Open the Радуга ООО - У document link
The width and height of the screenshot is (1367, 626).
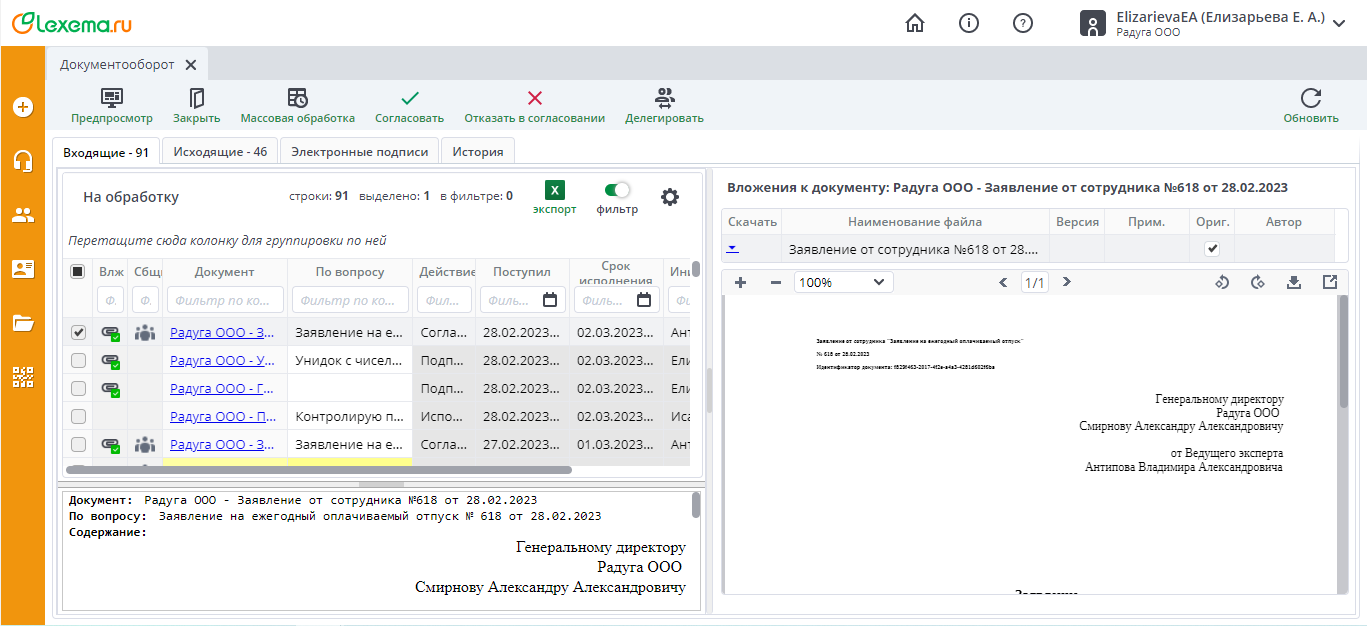click(223, 360)
